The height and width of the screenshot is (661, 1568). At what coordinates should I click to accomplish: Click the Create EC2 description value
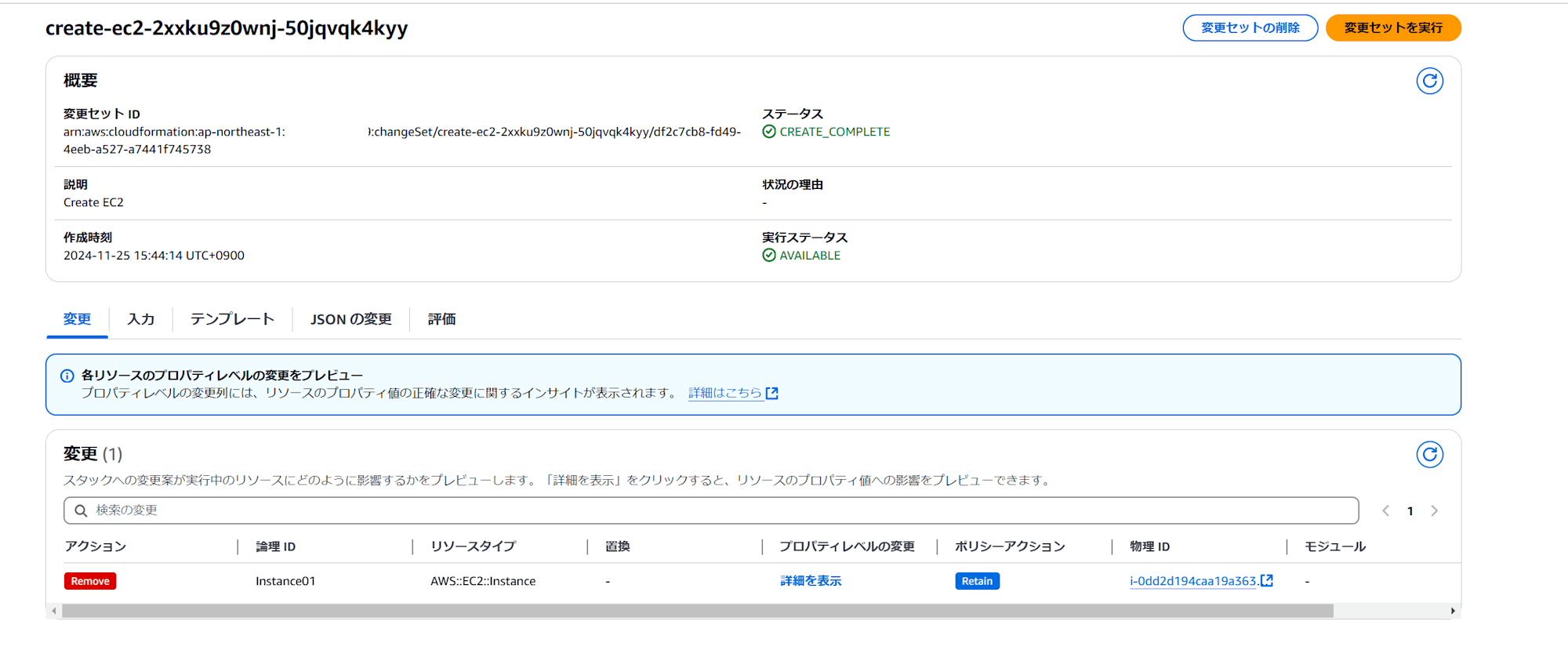click(93, 202)
